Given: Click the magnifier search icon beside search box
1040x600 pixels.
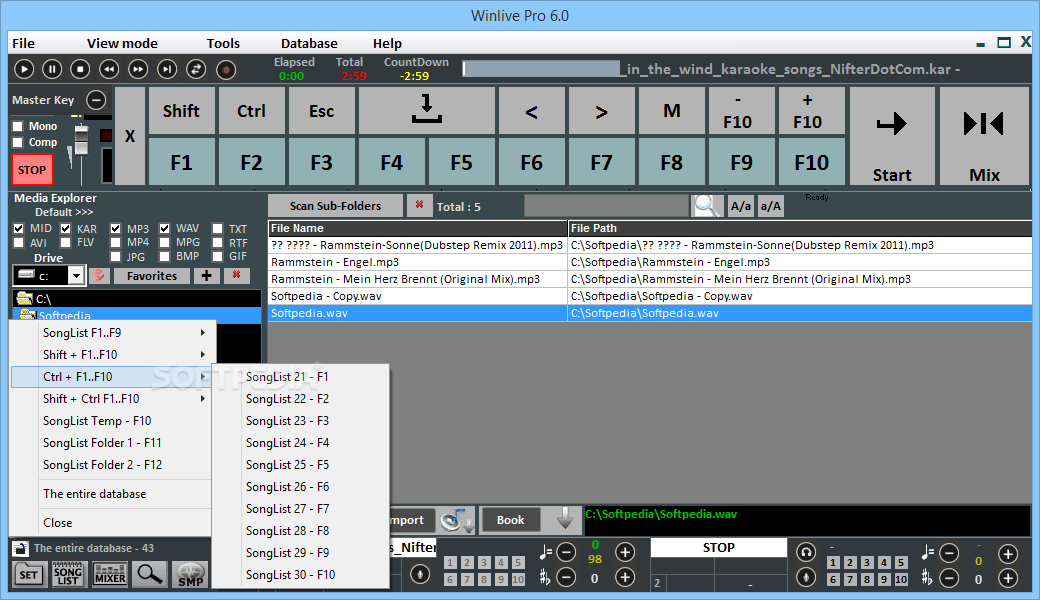Looking at the screenshot, I should pos(706,206).
